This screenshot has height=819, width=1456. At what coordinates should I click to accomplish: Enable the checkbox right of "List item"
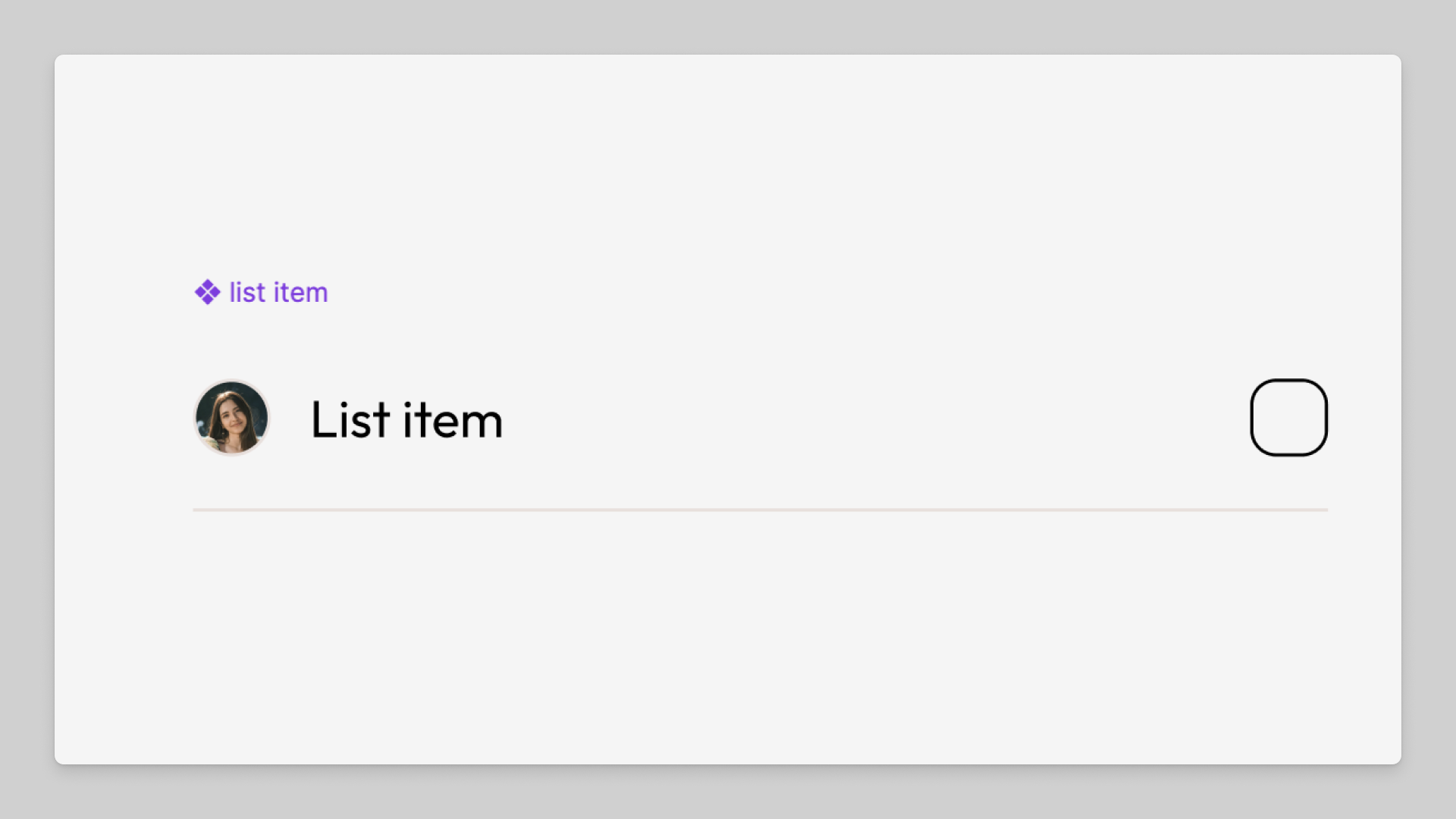point(1288,418)
